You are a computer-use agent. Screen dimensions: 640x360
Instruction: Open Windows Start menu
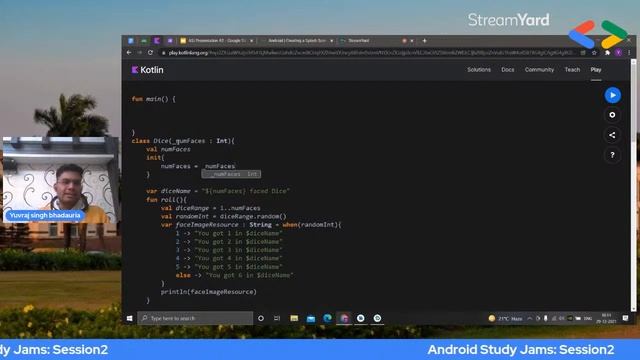[129, 318]
